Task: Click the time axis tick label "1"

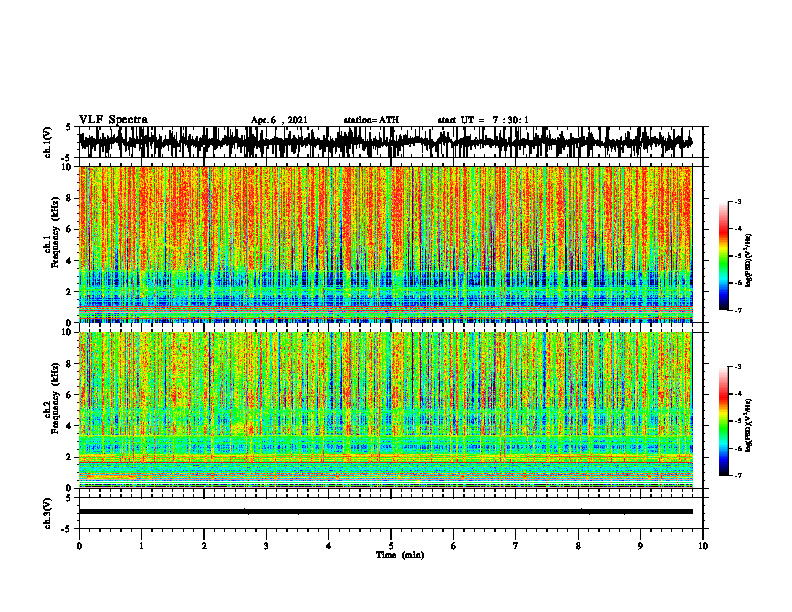Action: pos(141,546)
